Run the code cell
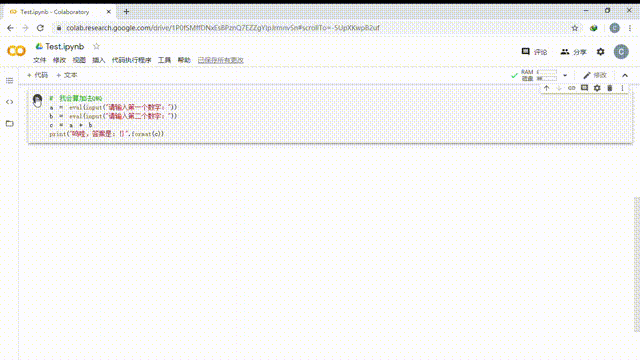 (37, 100)
